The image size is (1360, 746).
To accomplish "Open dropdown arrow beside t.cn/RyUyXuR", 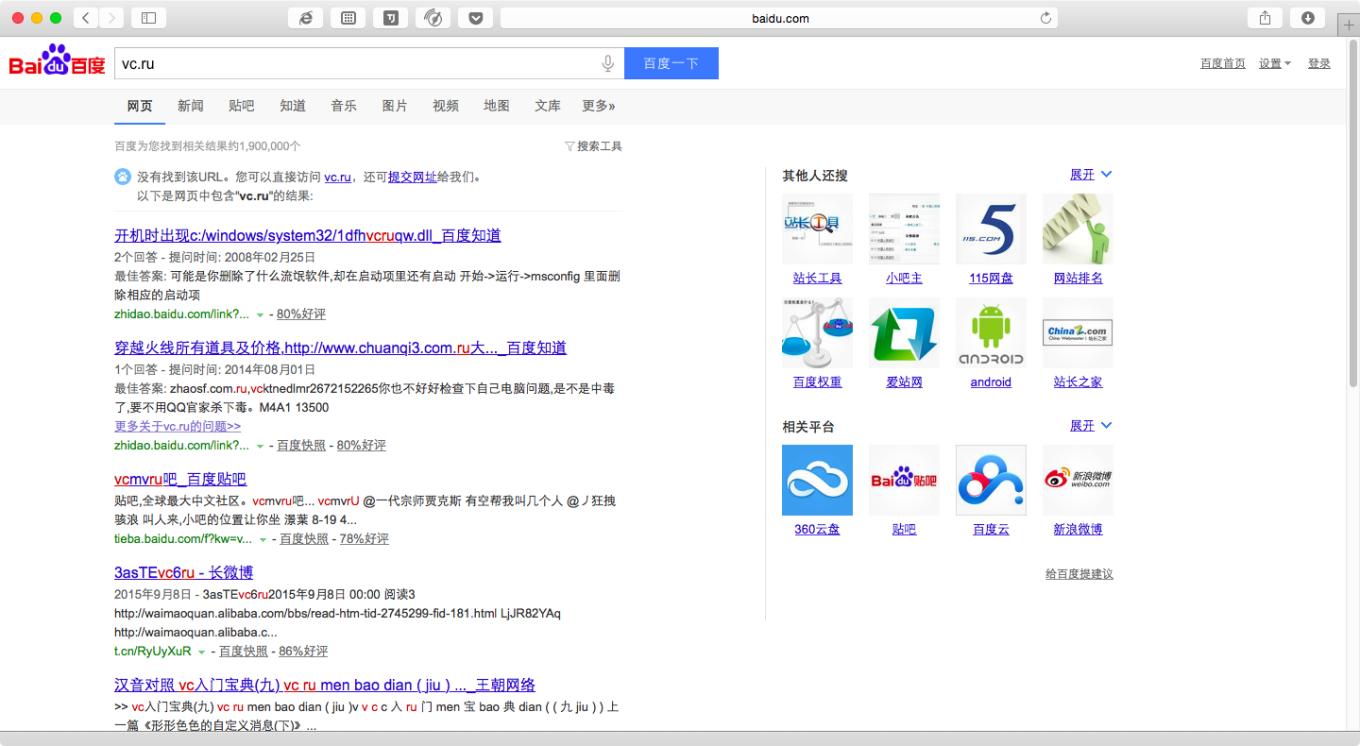I will click(x=202, y=652).
